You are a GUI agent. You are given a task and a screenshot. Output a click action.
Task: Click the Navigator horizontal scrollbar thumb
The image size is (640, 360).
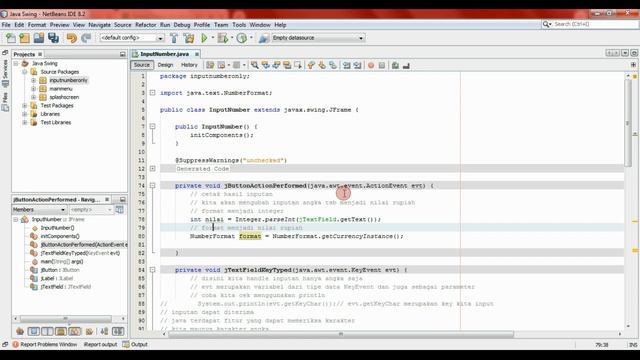click(65, 318)
